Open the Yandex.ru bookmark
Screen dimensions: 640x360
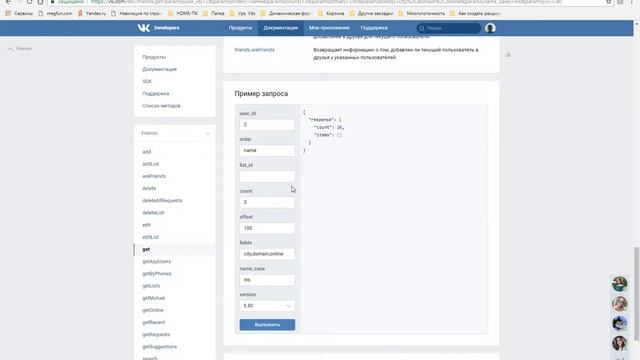92,13
